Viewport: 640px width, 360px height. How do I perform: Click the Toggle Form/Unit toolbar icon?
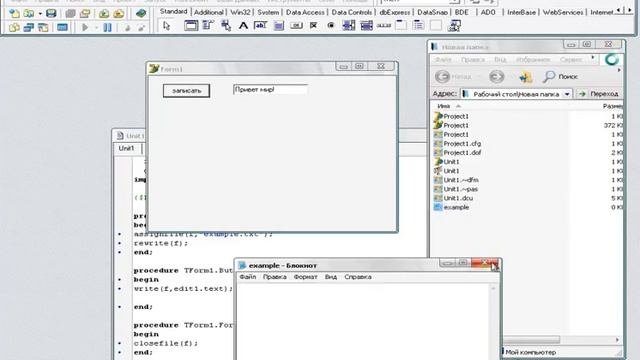pos(43,28)
